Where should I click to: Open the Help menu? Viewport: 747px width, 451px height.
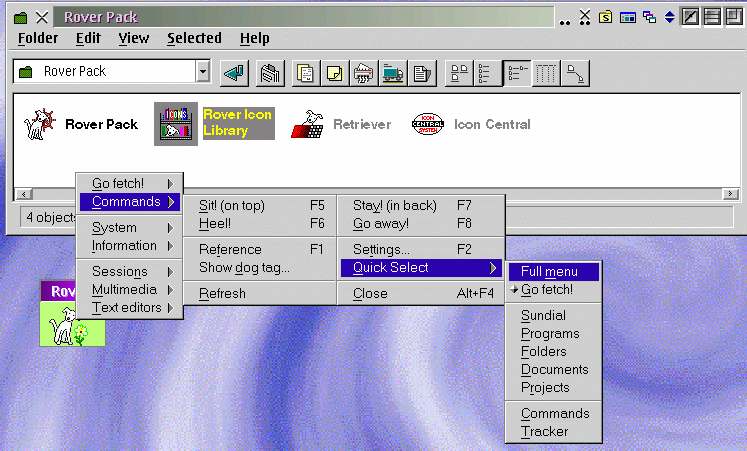pyautogui.click(x=254, y=38)
